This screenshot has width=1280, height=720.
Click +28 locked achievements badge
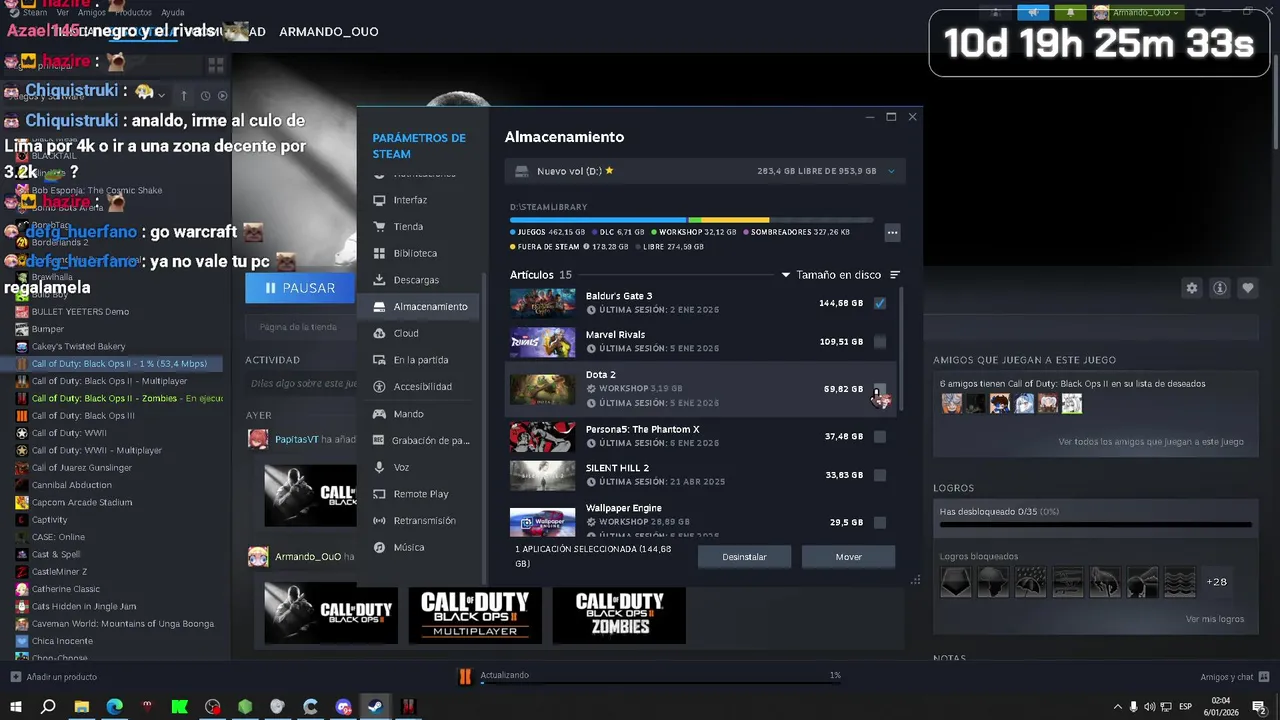1217,582
